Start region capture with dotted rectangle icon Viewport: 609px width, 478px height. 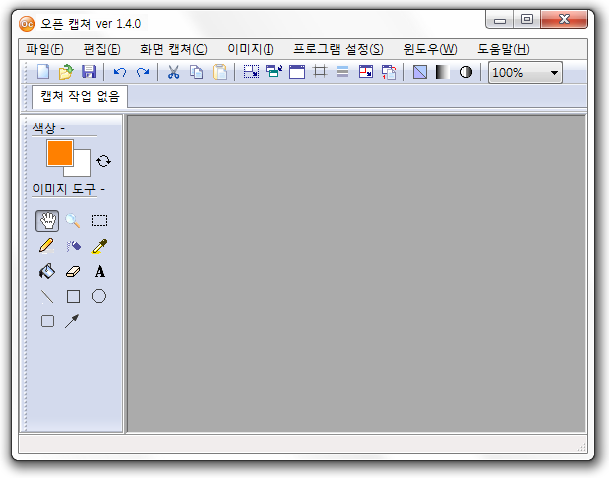251,72
